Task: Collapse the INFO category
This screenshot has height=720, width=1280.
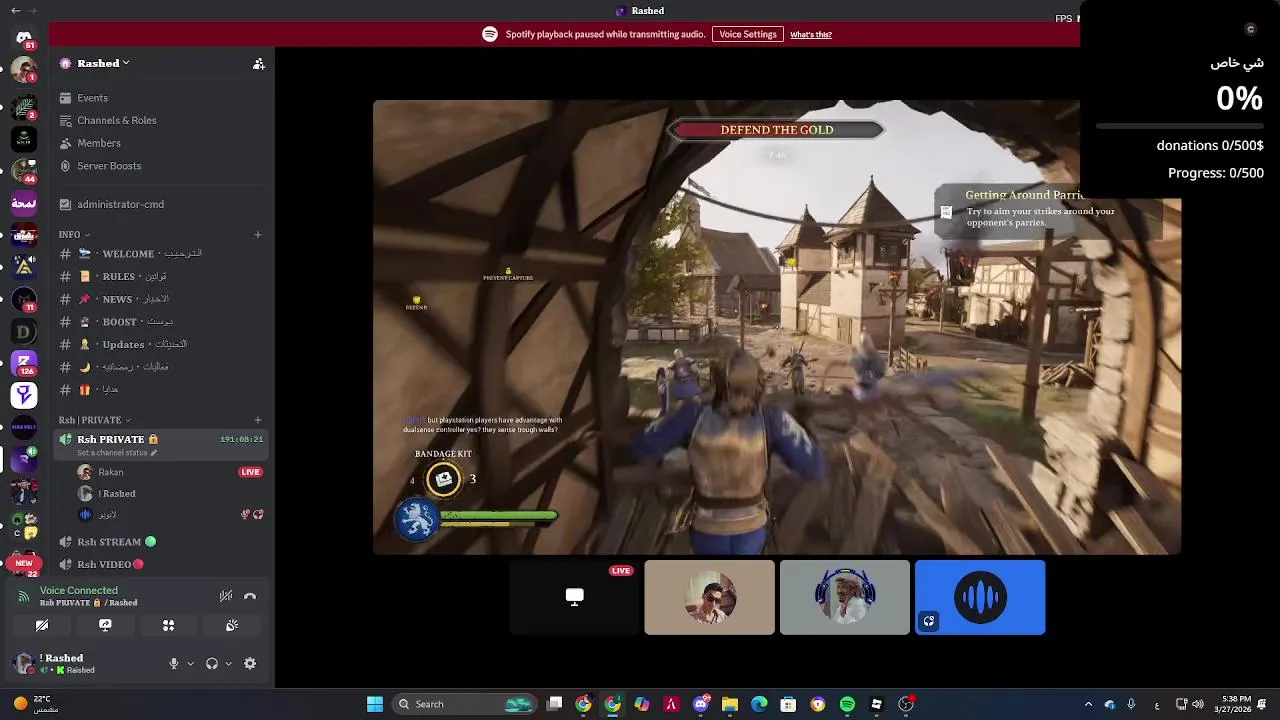Action: (74, 235)
